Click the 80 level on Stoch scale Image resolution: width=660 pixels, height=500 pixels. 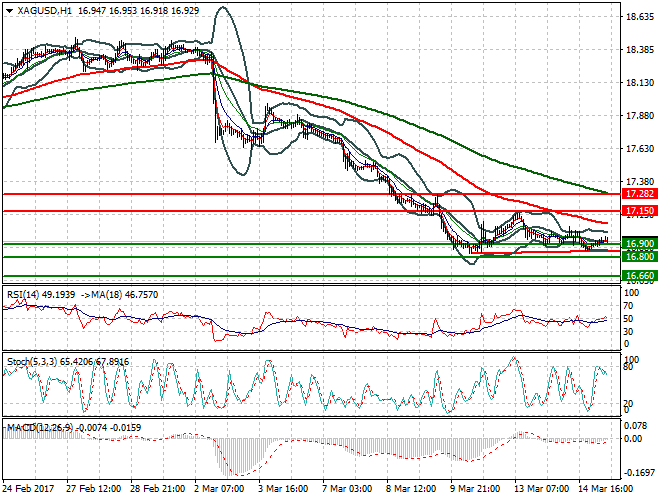pyautogui.click(x=628, y=368)
